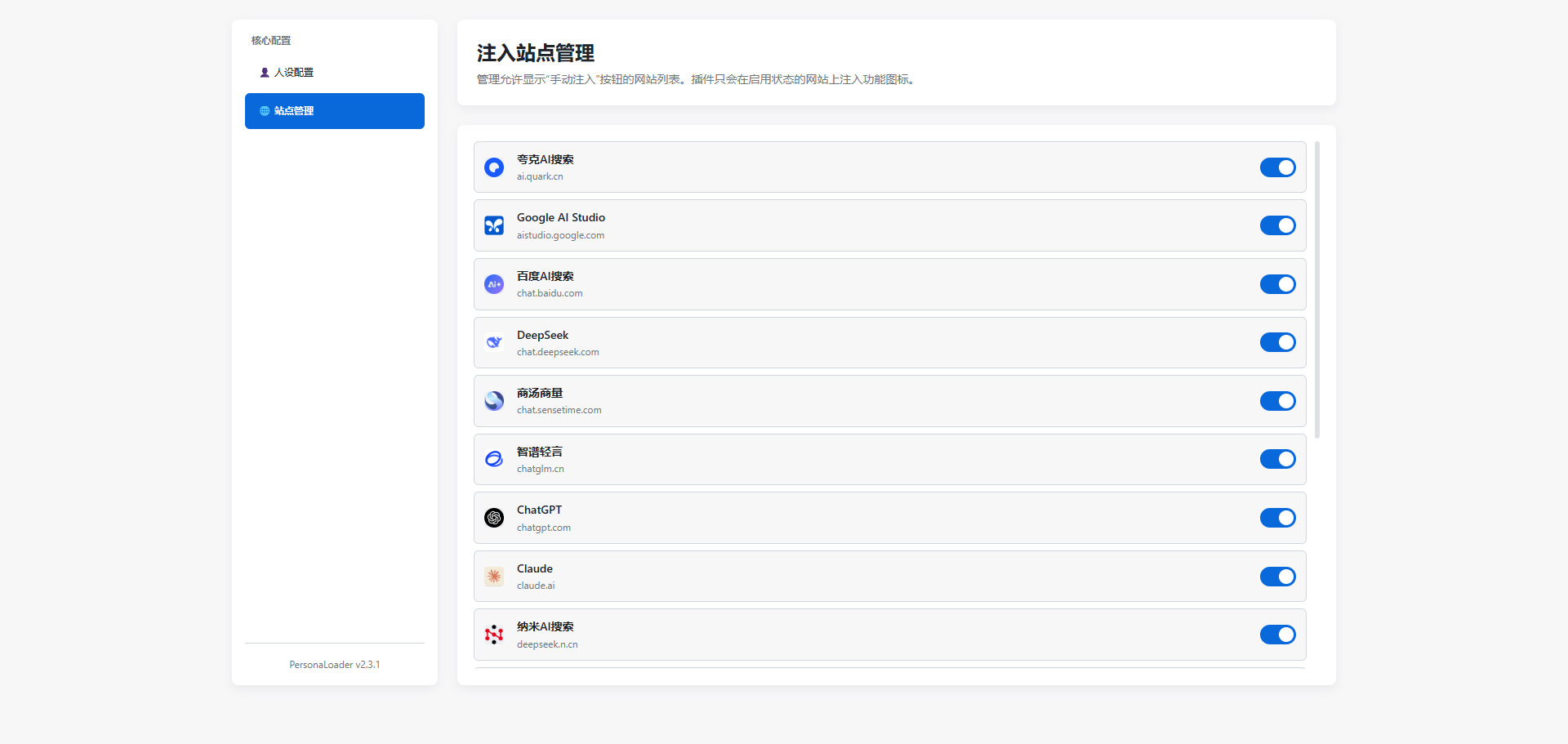Disable the Claude site toggle
The image size is (1568, 744).
tap(1278, 577)
